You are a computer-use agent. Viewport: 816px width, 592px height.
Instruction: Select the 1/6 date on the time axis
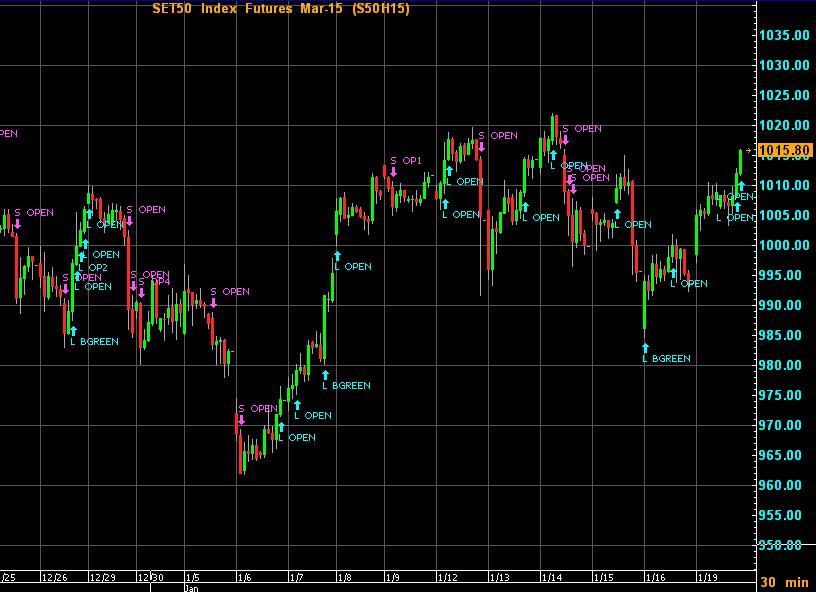pos(245,577)
